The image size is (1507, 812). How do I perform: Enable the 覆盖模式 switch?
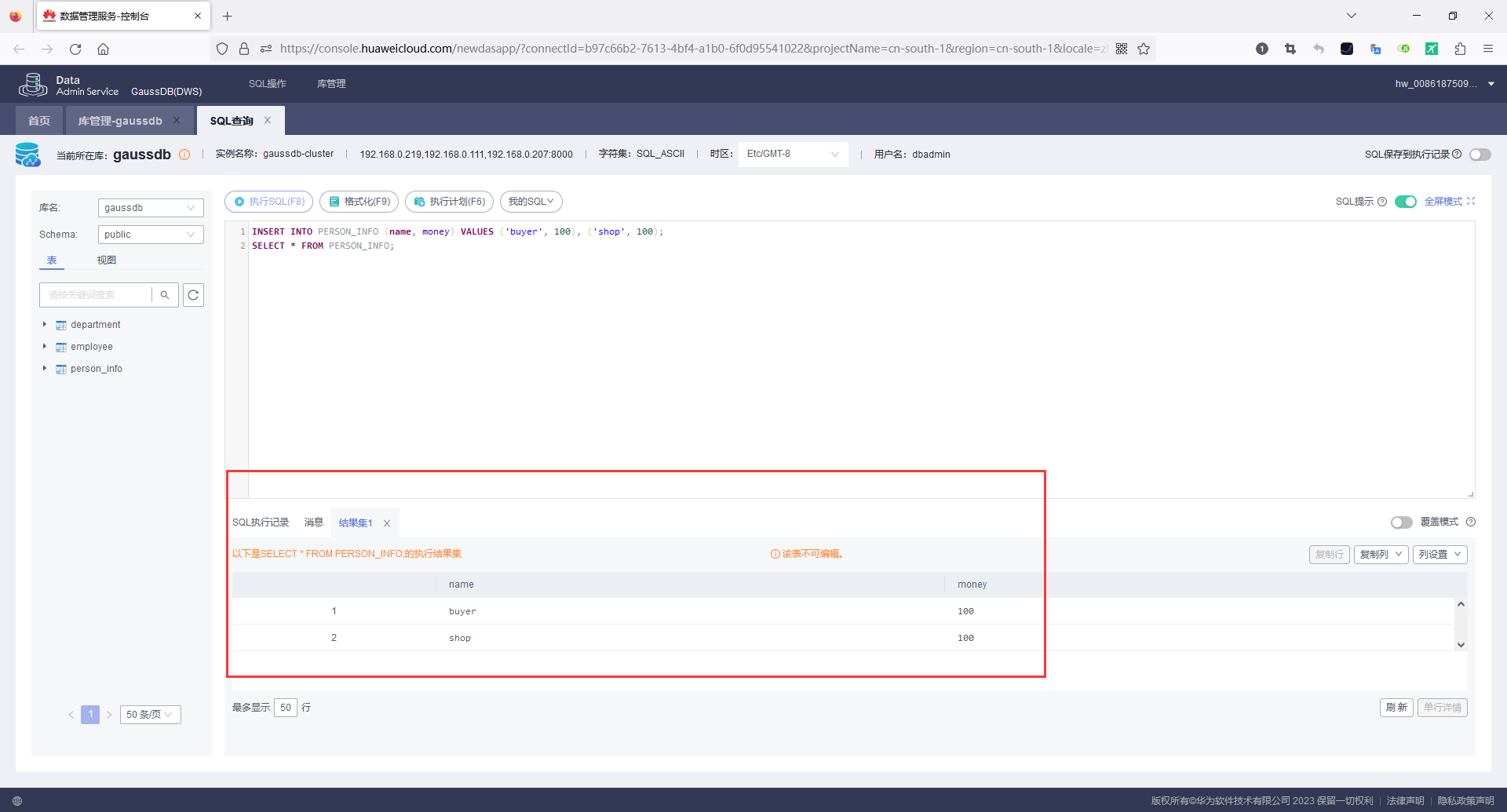[x=1401, y=523]
